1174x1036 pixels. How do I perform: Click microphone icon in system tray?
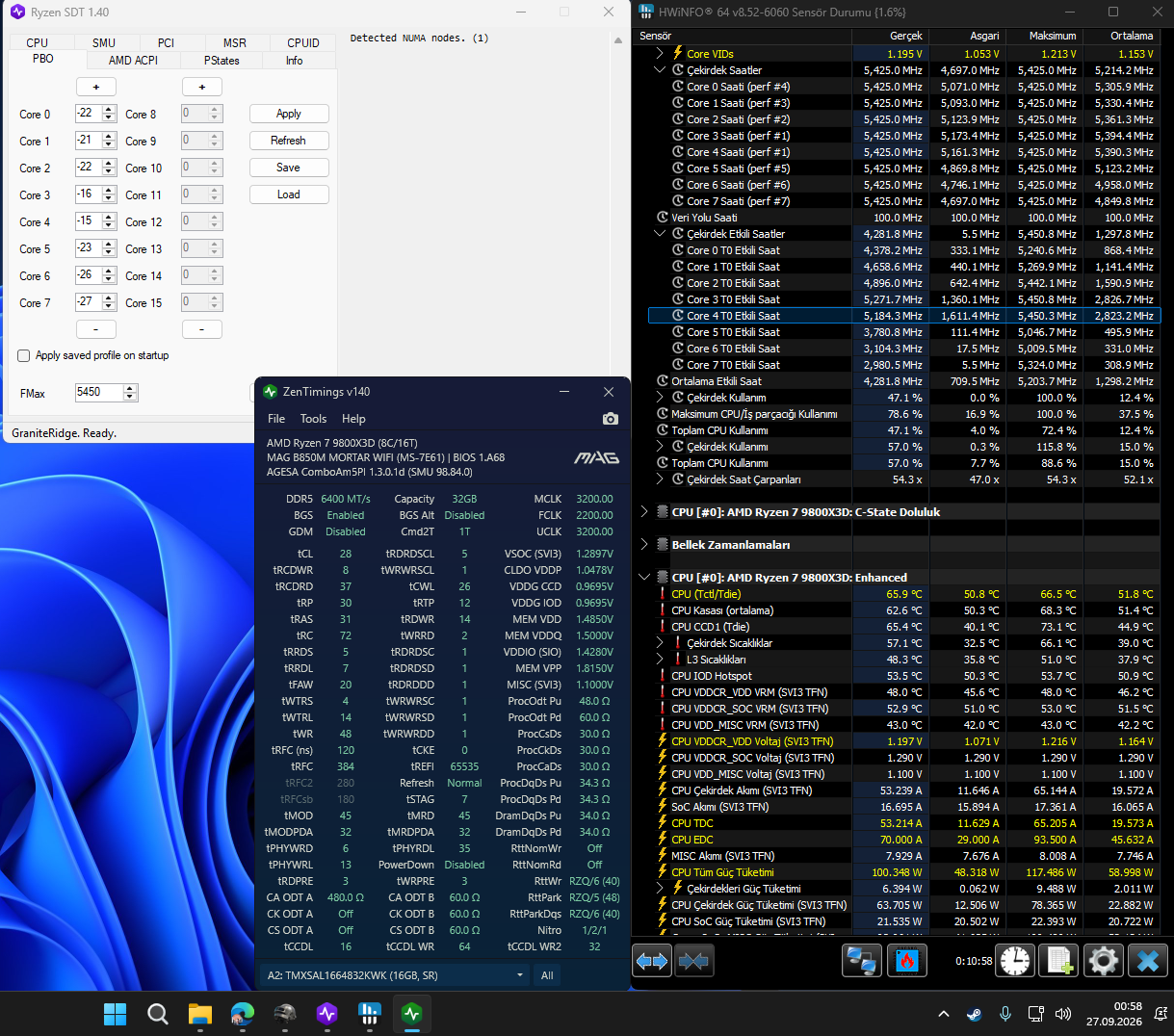(x=1004, y=1014)
